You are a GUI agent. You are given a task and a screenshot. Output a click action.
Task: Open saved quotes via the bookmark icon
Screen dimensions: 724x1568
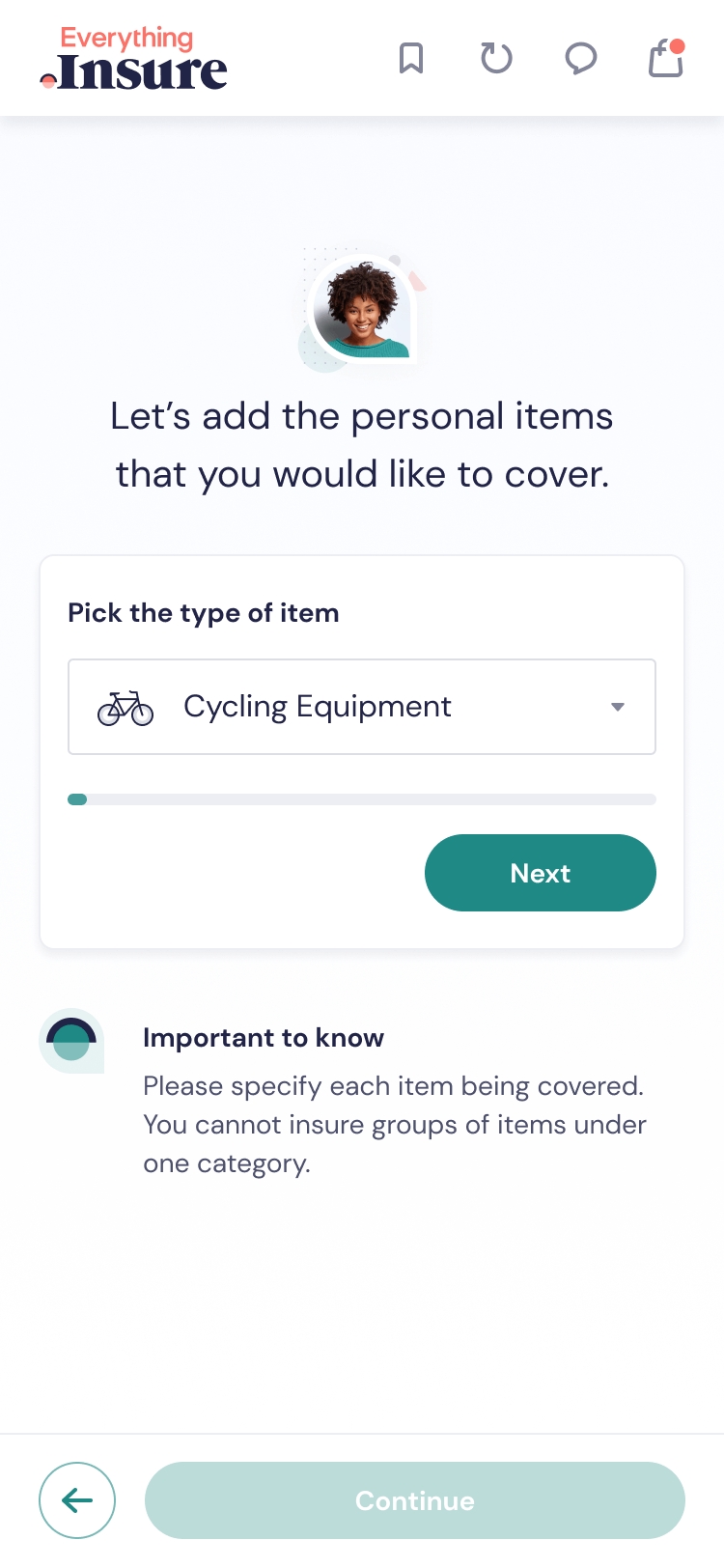412,58
